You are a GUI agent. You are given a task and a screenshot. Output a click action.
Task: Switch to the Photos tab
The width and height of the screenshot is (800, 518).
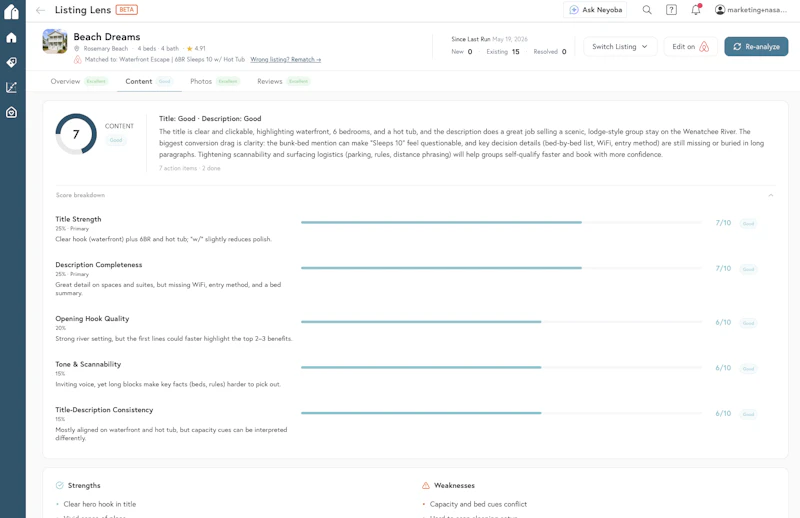[215, 81]
